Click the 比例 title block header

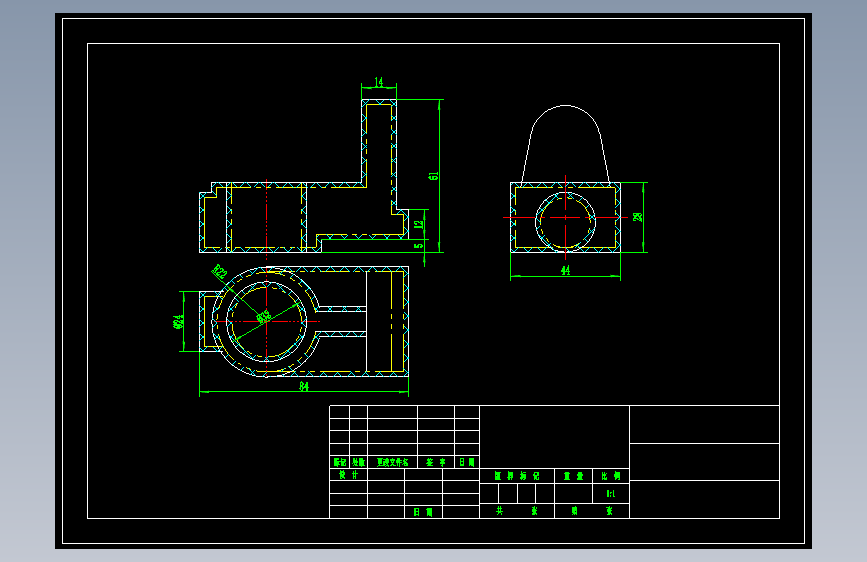(611, 476)
